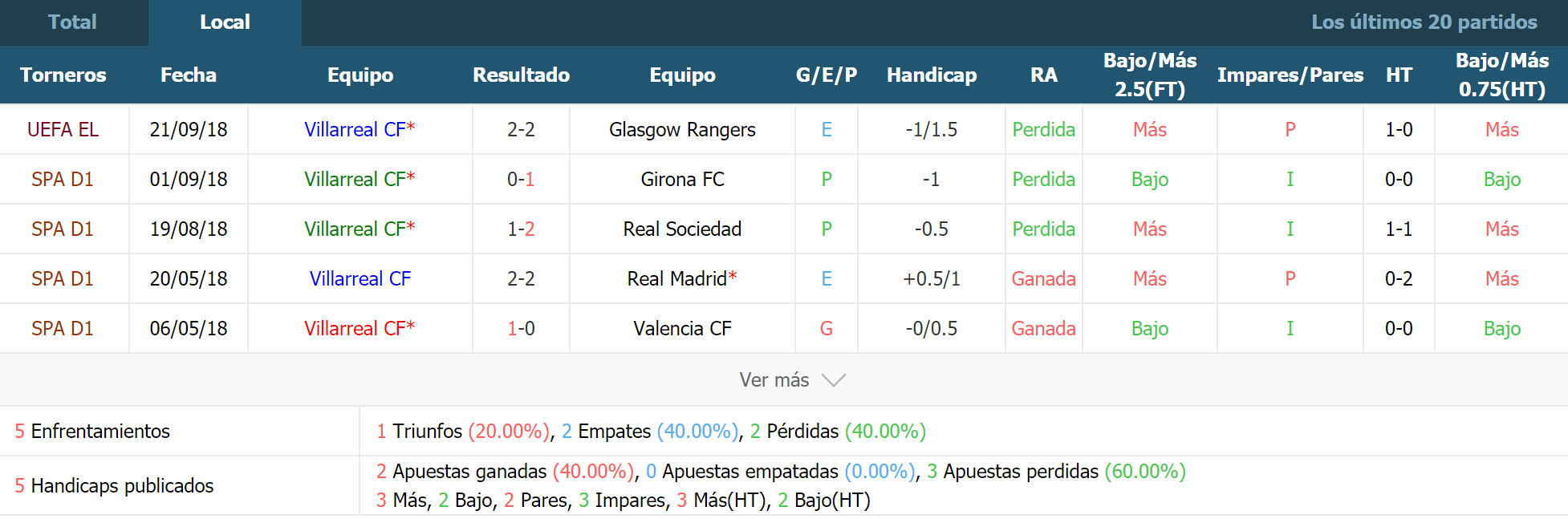Open Glasgow Rangers team link
Screen dimensions: 1568x519
pyautogui.click(x=682, y=130)
